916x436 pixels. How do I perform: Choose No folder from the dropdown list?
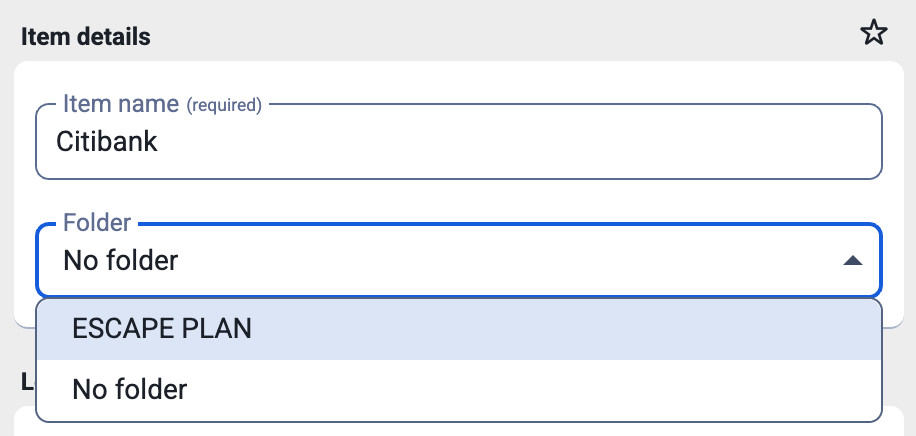129,389
